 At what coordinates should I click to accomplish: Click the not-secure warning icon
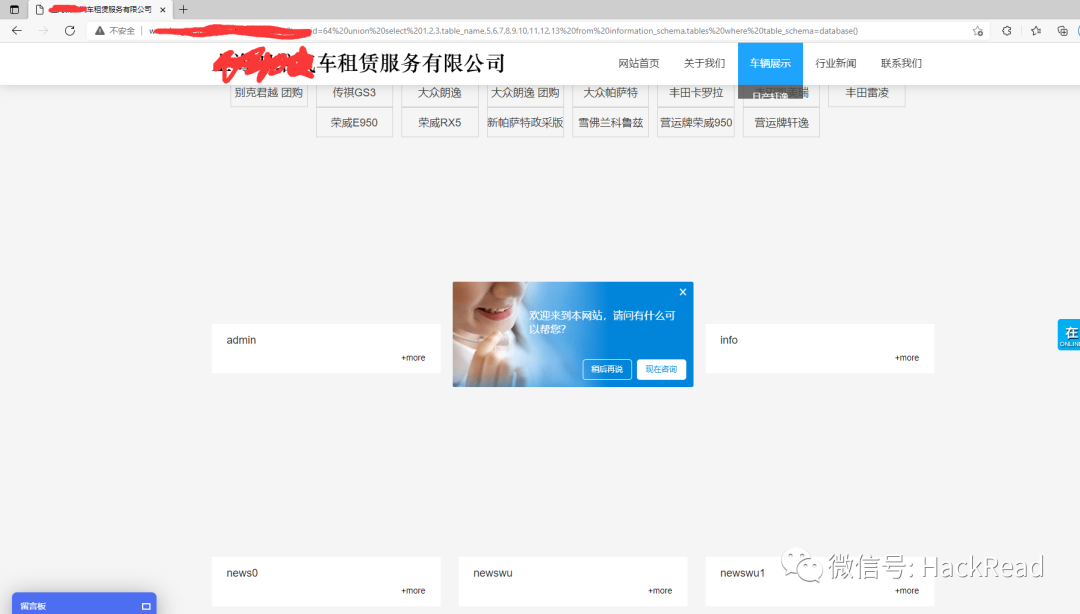point(100,30)
